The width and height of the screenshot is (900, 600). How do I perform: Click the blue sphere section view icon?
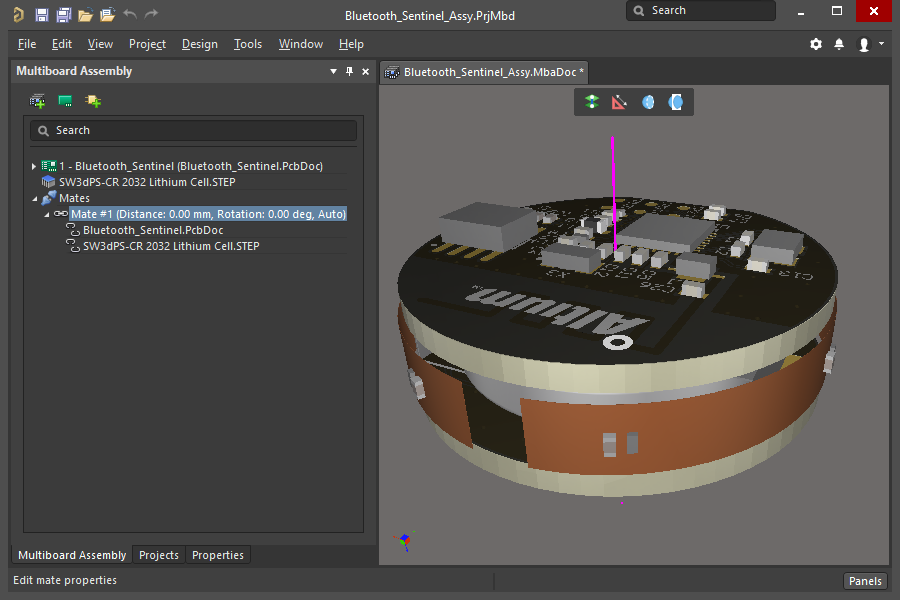(648, 102)
